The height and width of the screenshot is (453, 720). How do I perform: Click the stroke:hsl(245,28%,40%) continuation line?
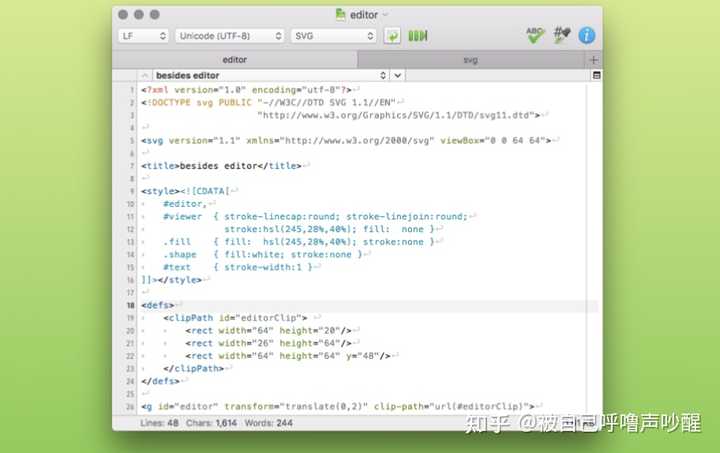[329, 229]
